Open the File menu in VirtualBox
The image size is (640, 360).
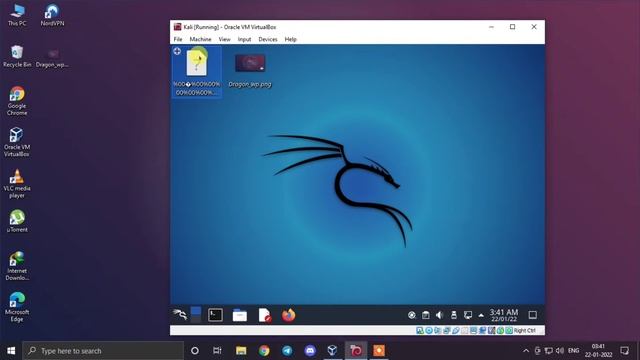click(x=178, y=39)
